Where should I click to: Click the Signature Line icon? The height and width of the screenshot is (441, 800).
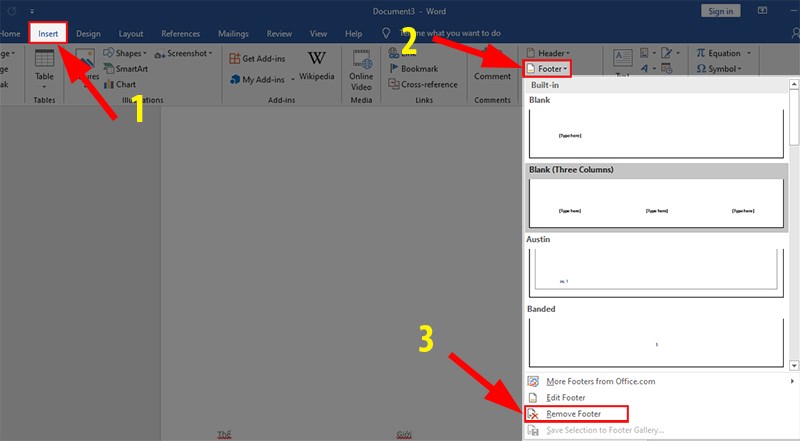coord(666,53)
